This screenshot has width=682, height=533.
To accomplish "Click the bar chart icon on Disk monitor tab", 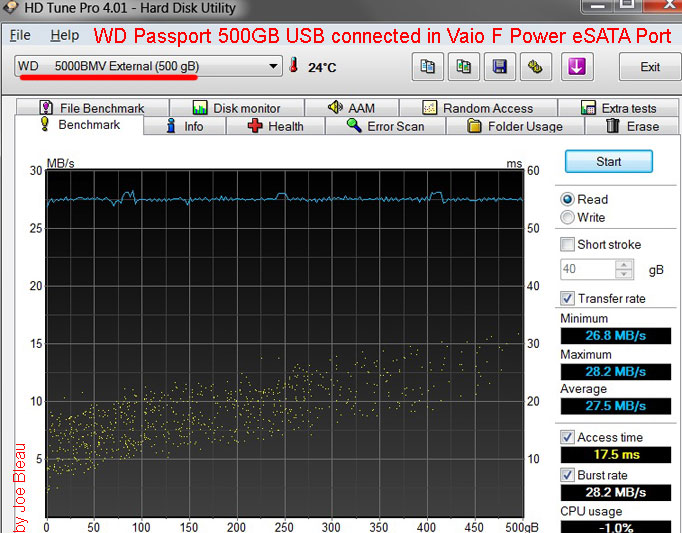I will click(x=200, y=107).
